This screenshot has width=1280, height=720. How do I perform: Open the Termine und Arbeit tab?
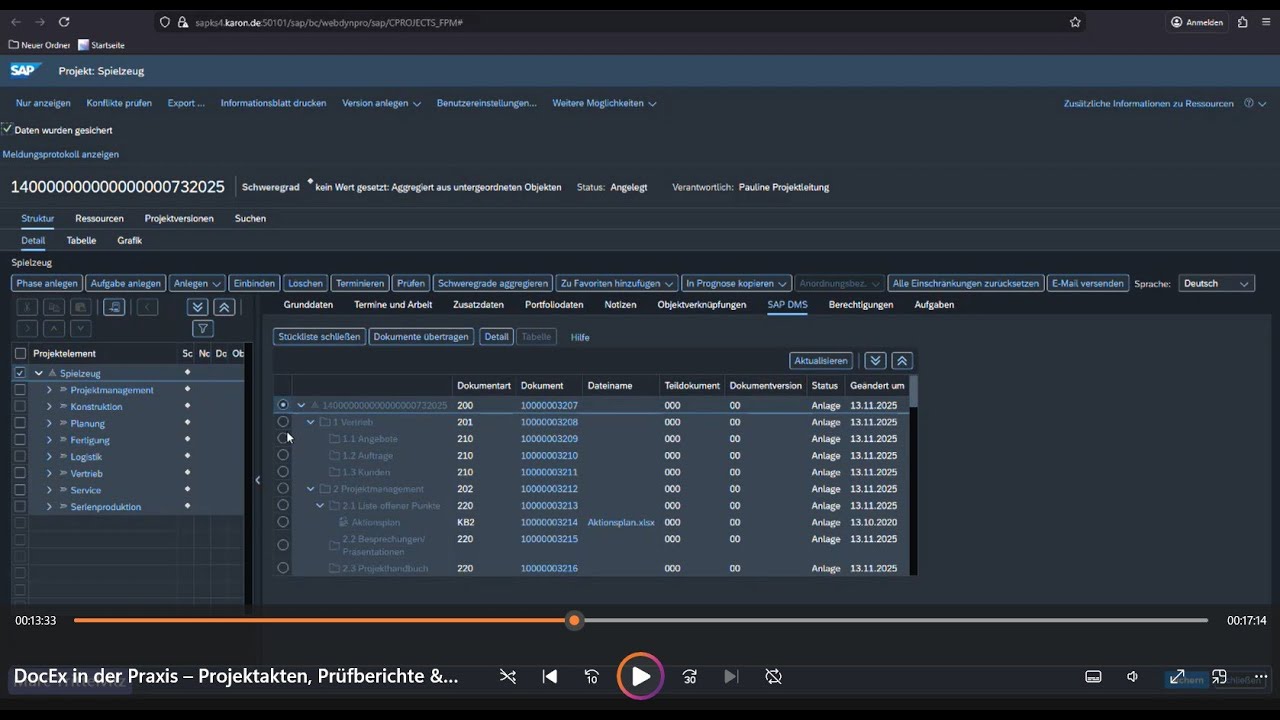pyautogui.click(x=393, y=304)
